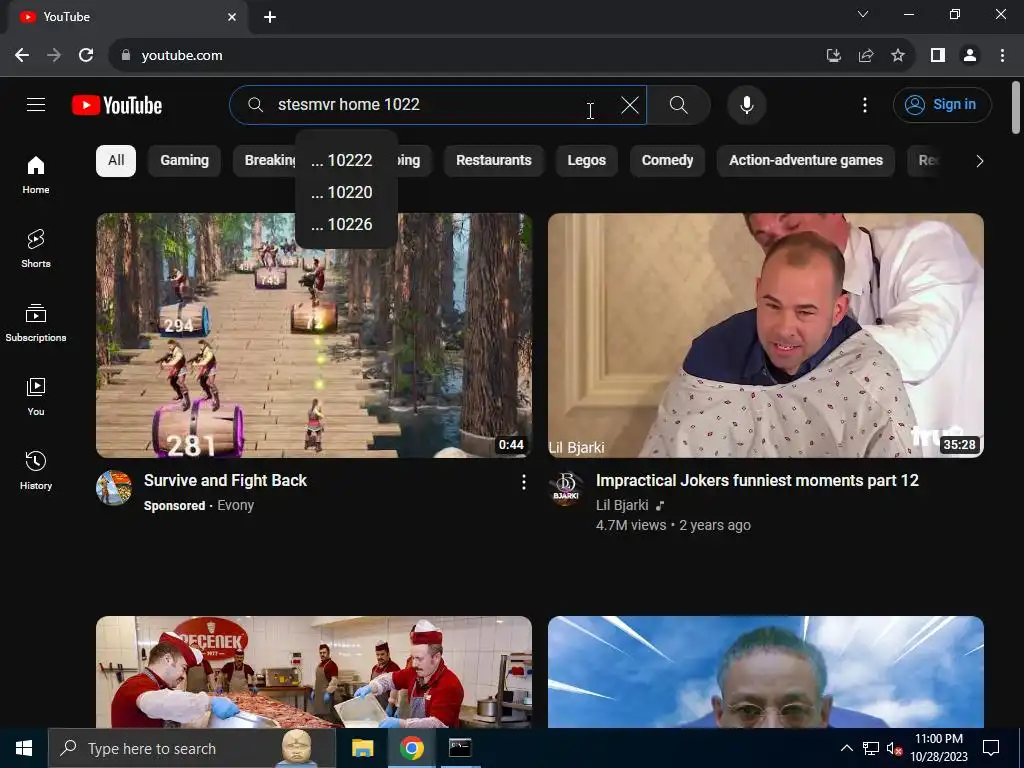Open the network tray icon

(x=871, y=748)
